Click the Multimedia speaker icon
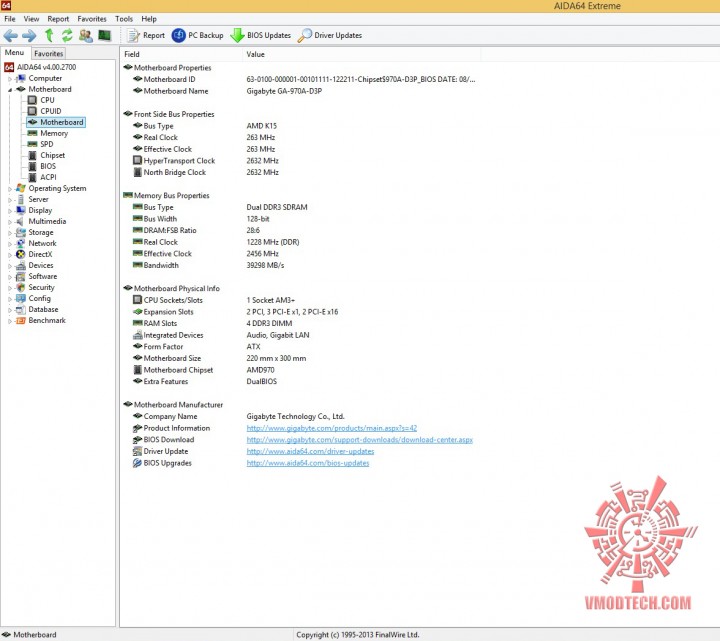The height and width of the screenshot is (641, 720). pyautogui.click(x=21, y=221)
